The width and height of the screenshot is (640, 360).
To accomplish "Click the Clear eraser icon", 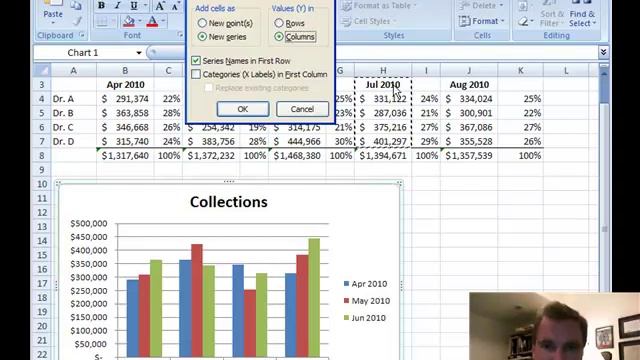I will click(x=523, y=21).
